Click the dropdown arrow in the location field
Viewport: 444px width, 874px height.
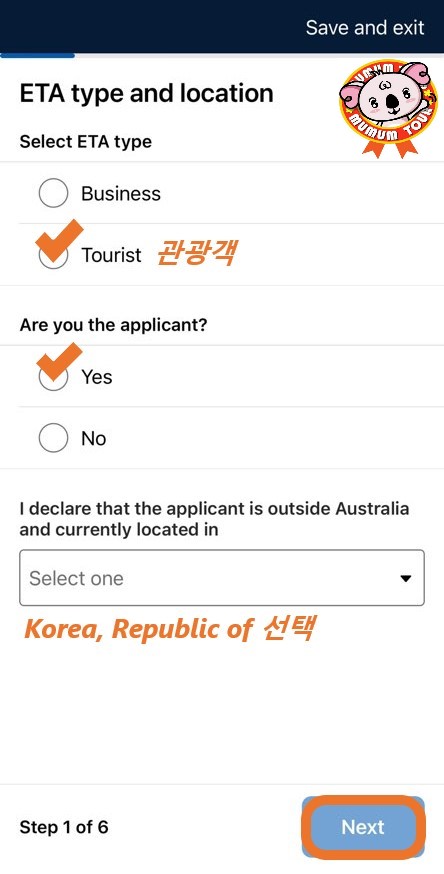(406, 579)
